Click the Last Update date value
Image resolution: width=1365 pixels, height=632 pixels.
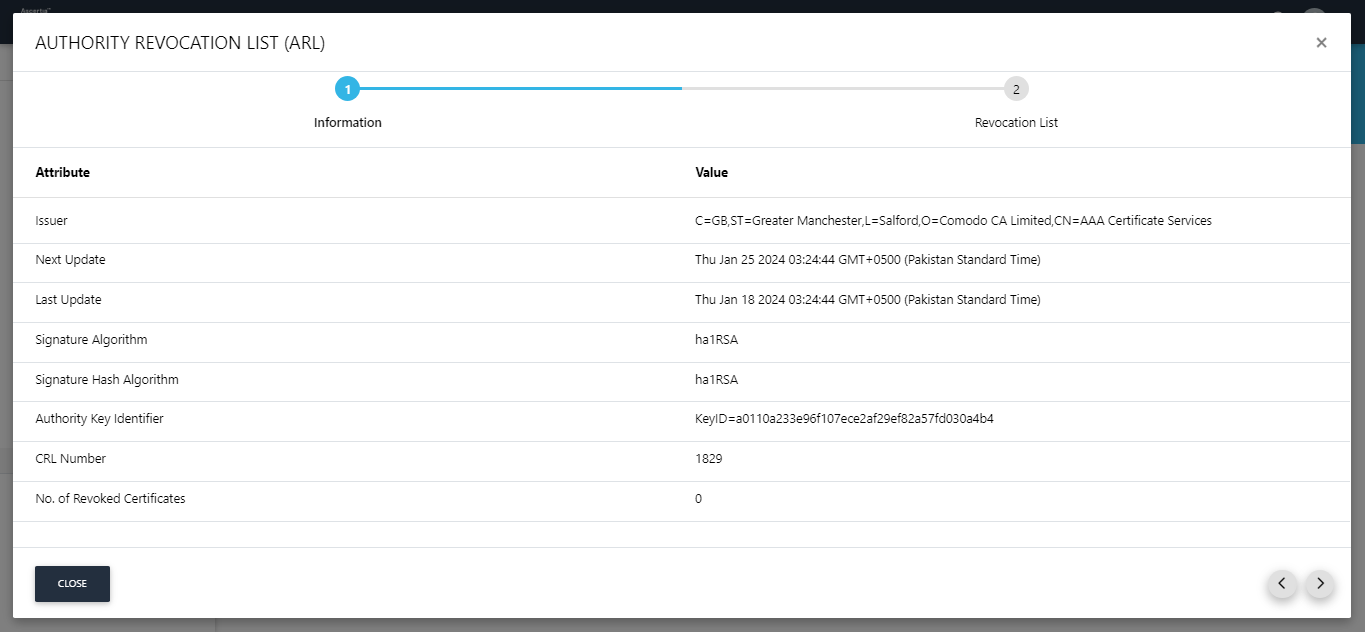tap(867, 300)
